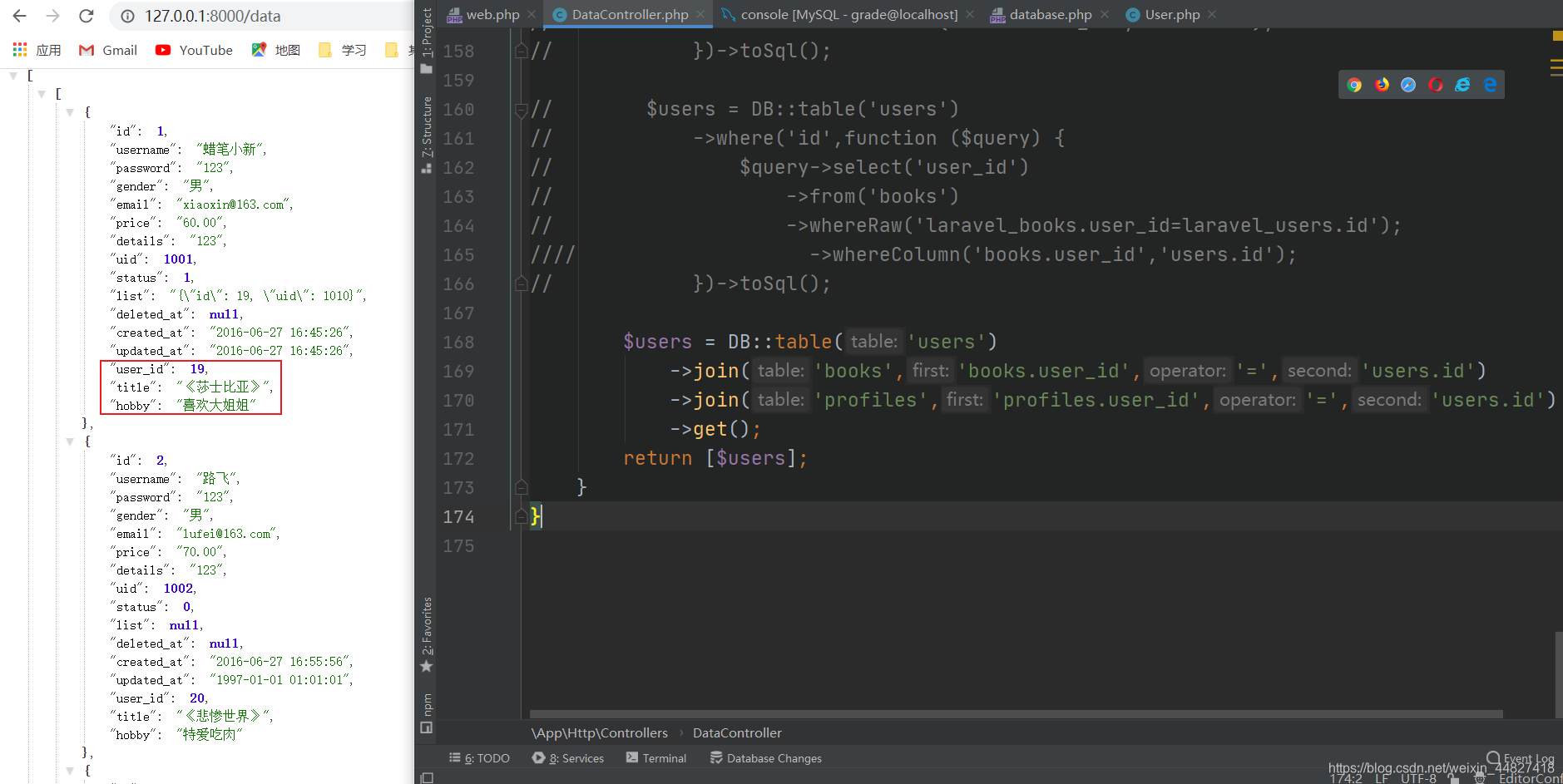
Task: Click the UTF-8 encoding status indicator
Action: [1418, 778]
